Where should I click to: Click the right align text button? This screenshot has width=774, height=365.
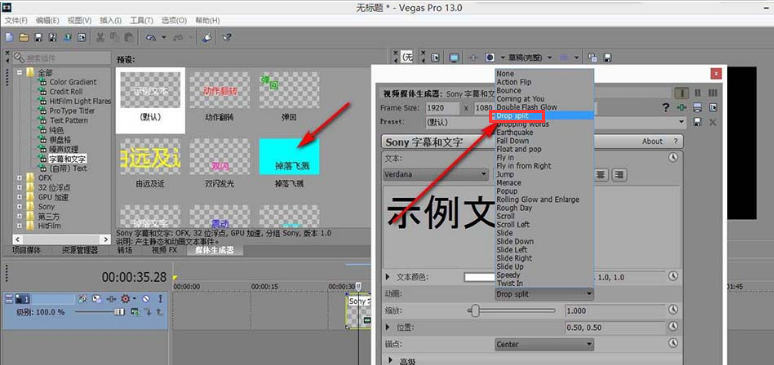click(619, 174)
